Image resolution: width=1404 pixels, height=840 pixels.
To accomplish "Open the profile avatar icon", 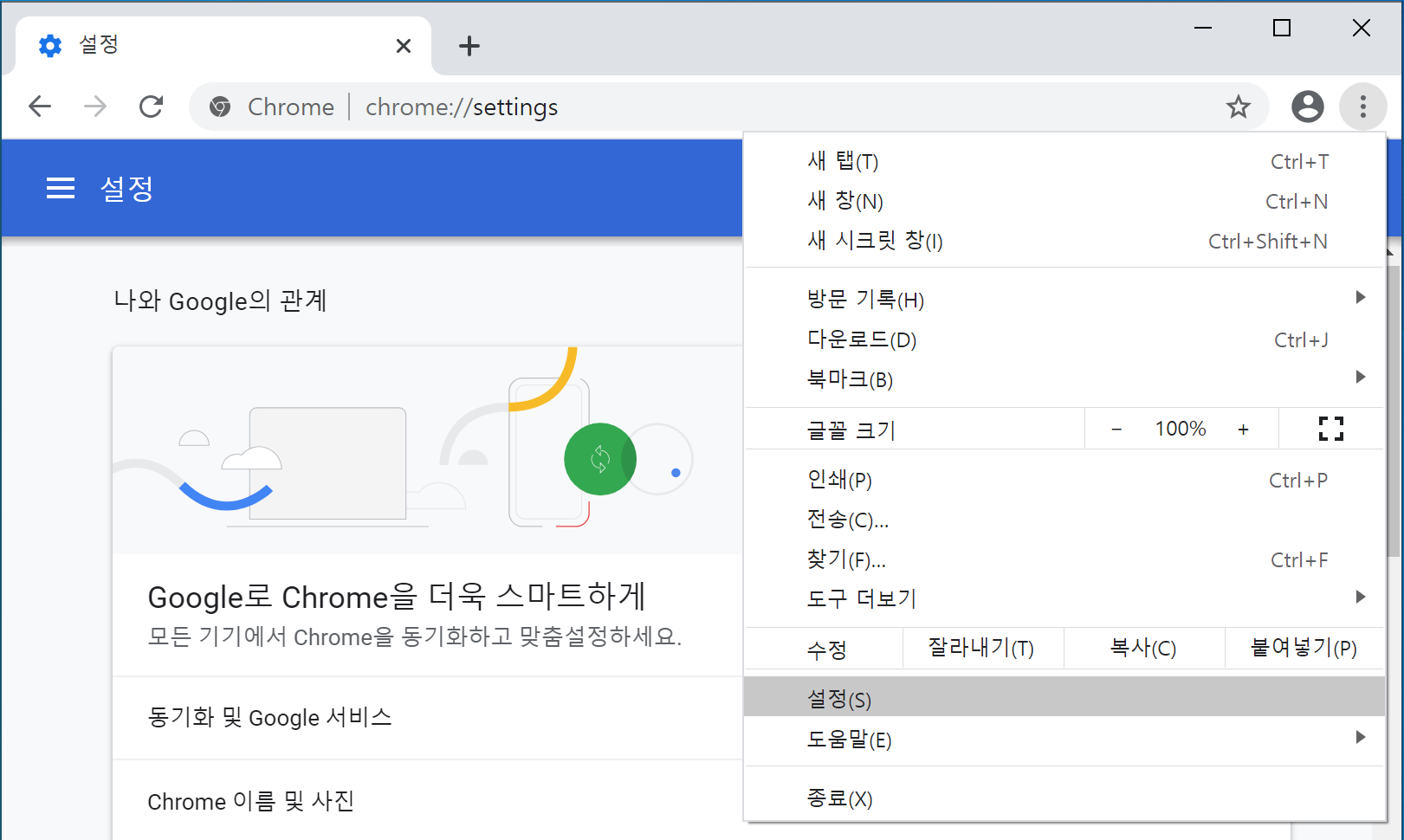I will [1307, 107].
